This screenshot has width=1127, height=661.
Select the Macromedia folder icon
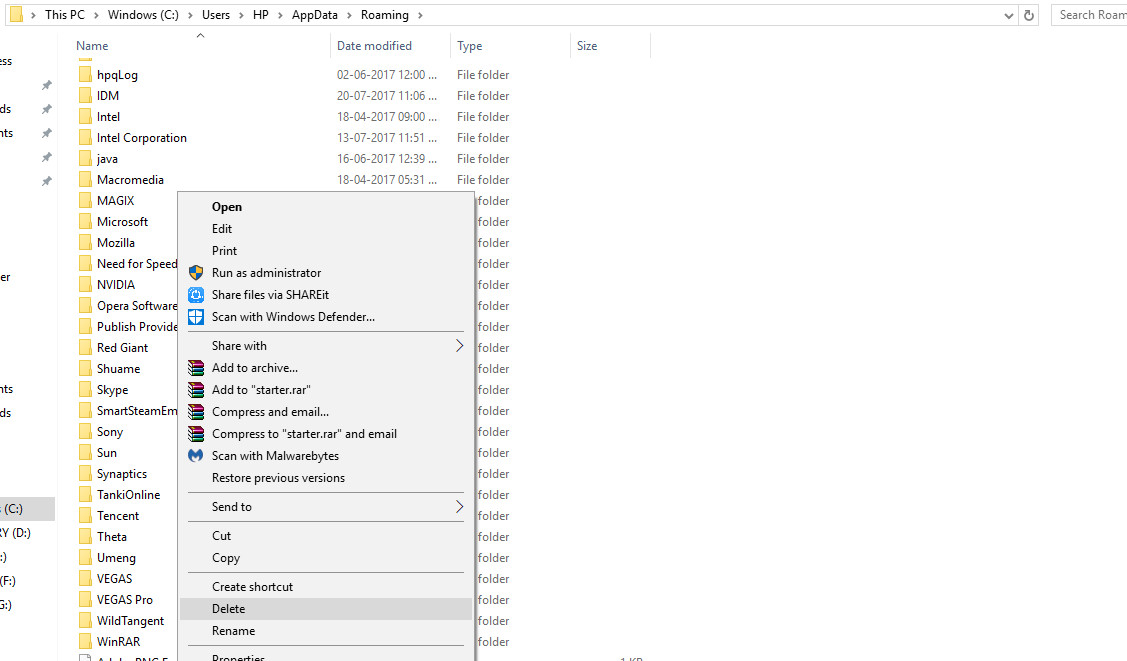pyautogui.click(x=85, y=180)
